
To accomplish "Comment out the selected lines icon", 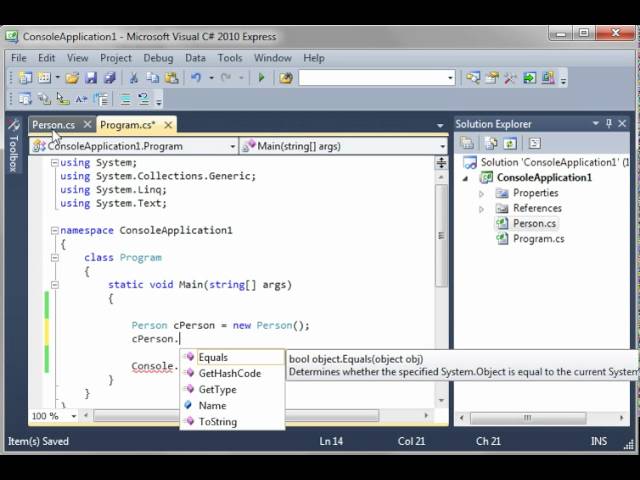I will [125, 99].
